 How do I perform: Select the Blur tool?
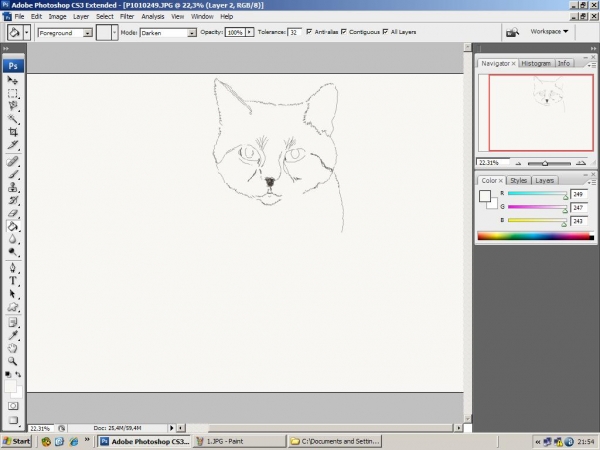[13, 239]
